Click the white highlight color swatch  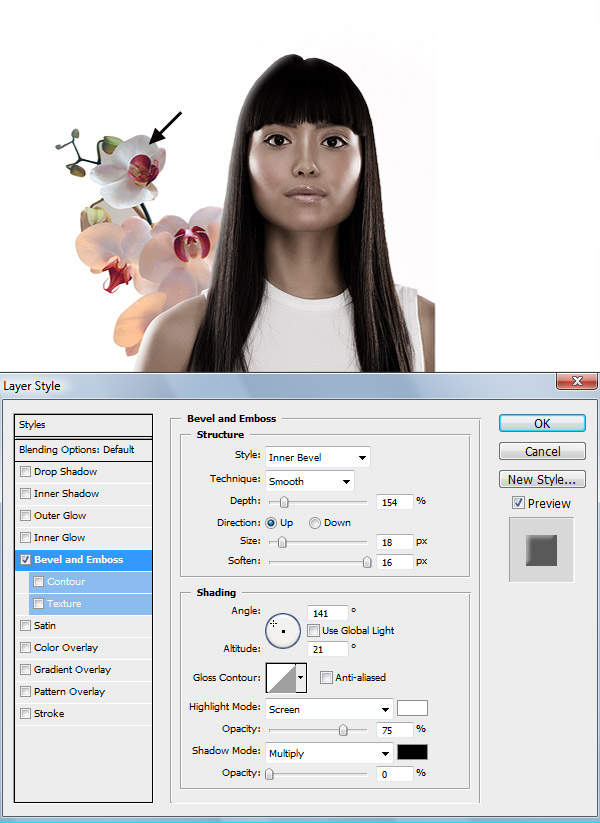coord(412,708)
